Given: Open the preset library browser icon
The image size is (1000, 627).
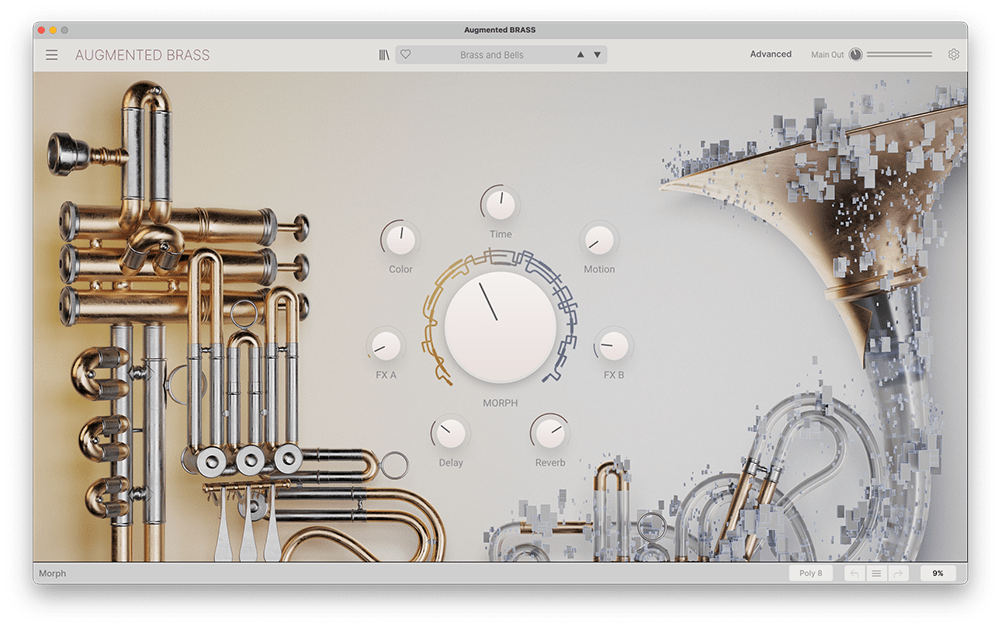Looking at the screenshot, I should click(384, 55).
